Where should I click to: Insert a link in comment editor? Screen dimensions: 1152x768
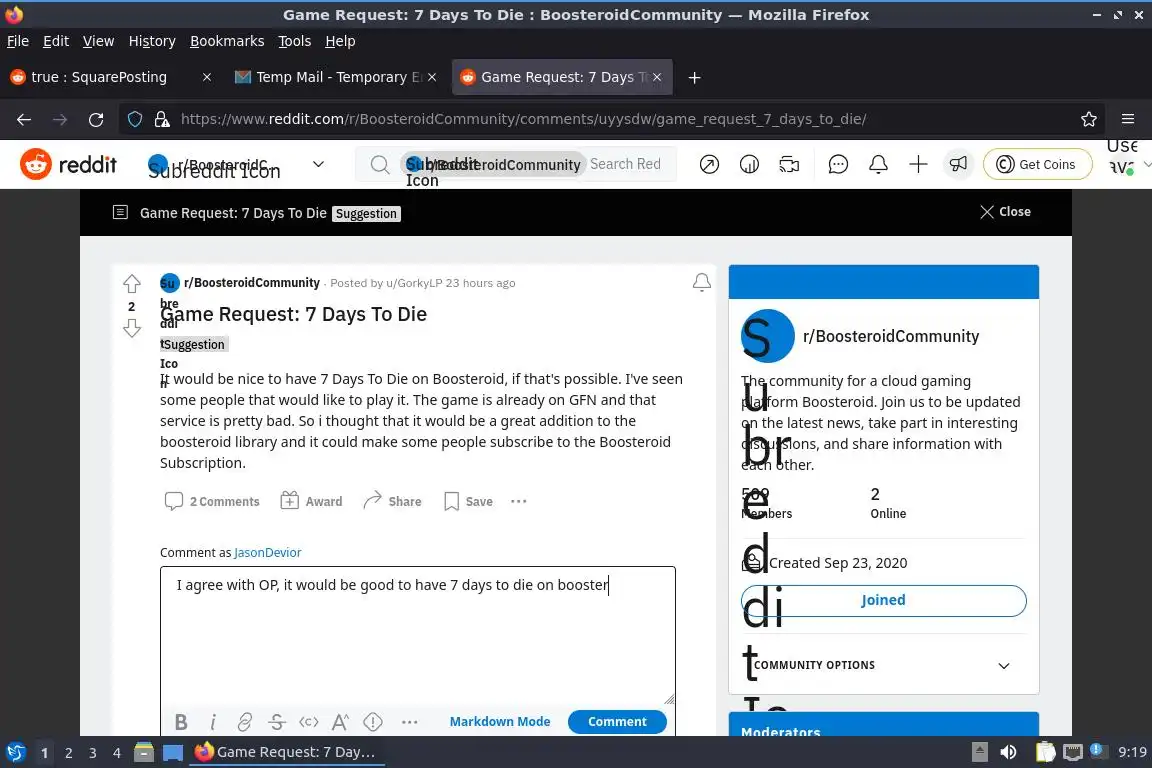(x=245, y=722)
